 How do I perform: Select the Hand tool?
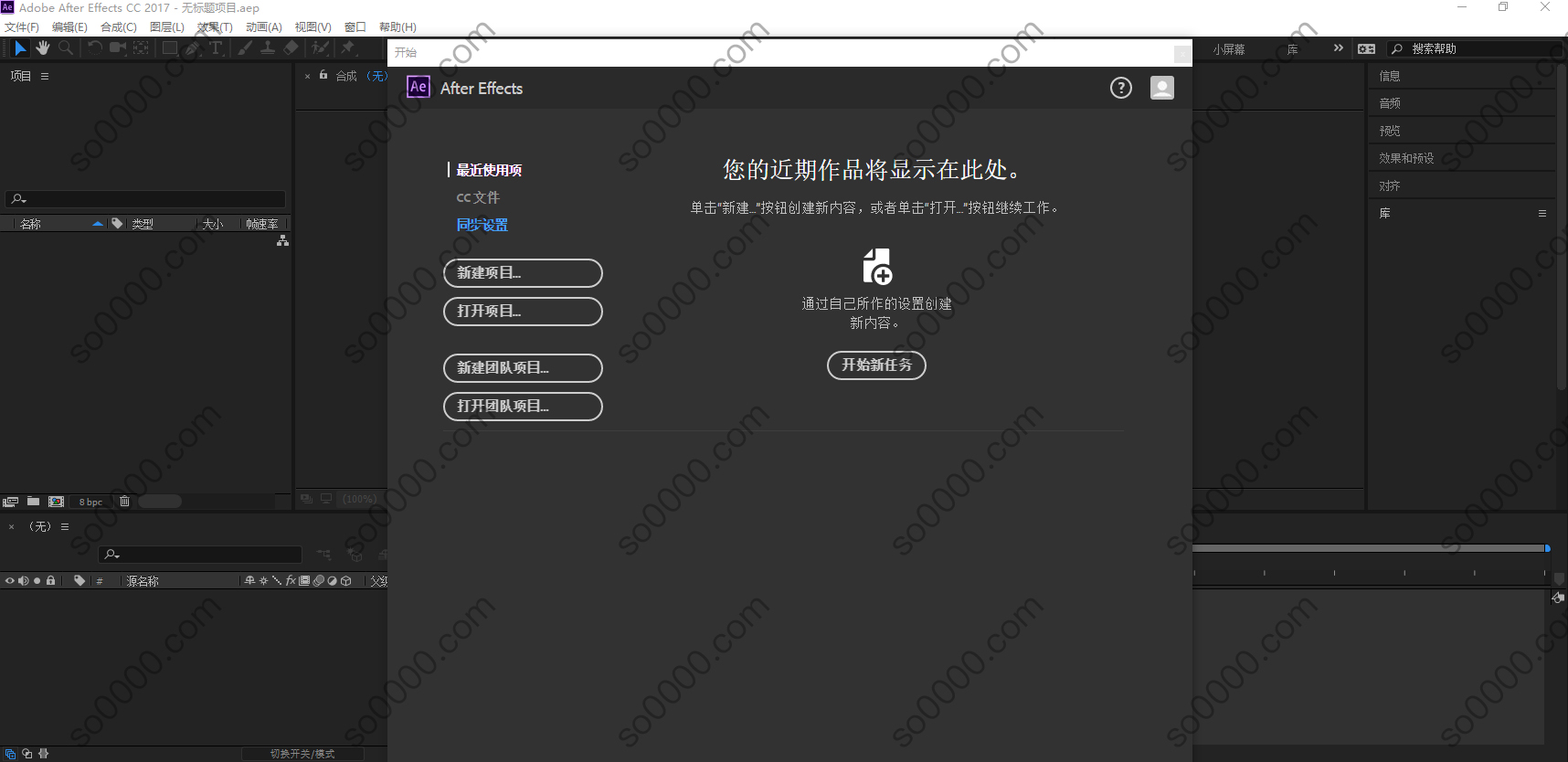[43, 48]
